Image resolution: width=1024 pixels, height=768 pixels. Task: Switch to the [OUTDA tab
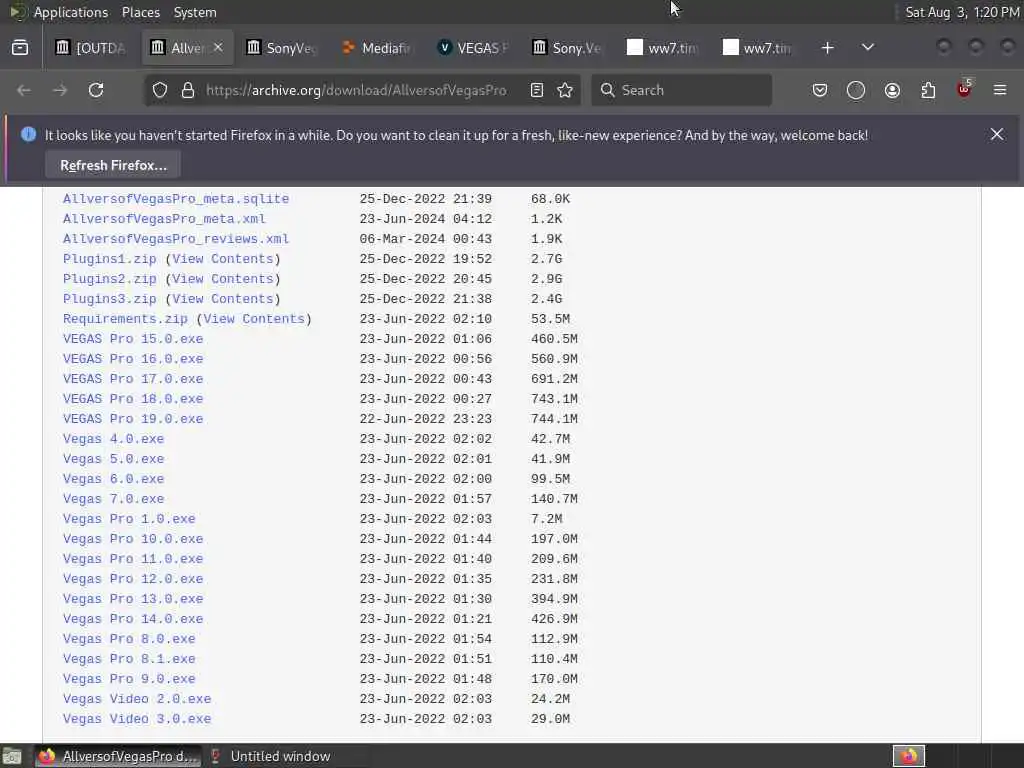[91, 48]
